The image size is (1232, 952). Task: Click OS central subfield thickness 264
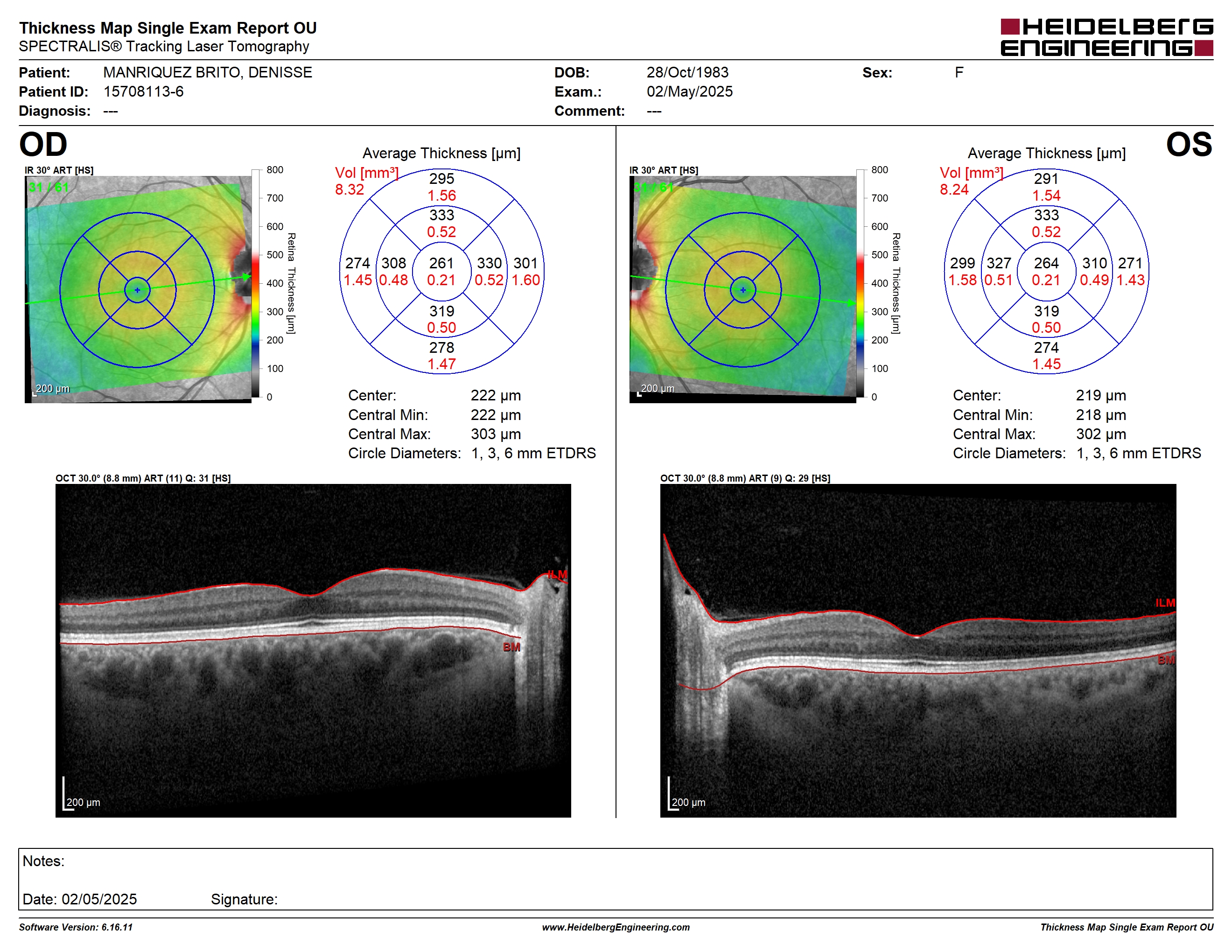coord(1046,263)
